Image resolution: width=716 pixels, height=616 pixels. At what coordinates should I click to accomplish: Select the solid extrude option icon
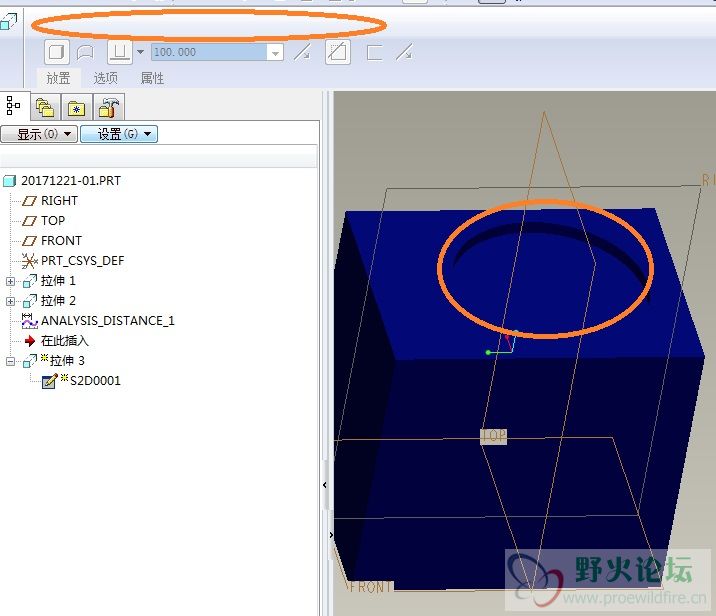(57, 52)
